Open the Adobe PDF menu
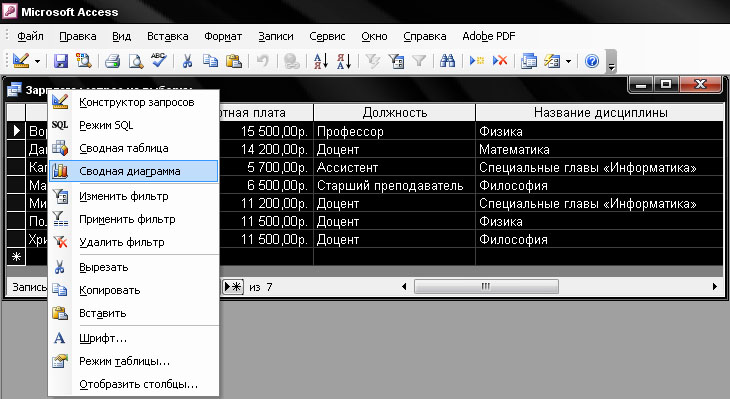This screenshot has height=399, width=730. tap(489, 36)
